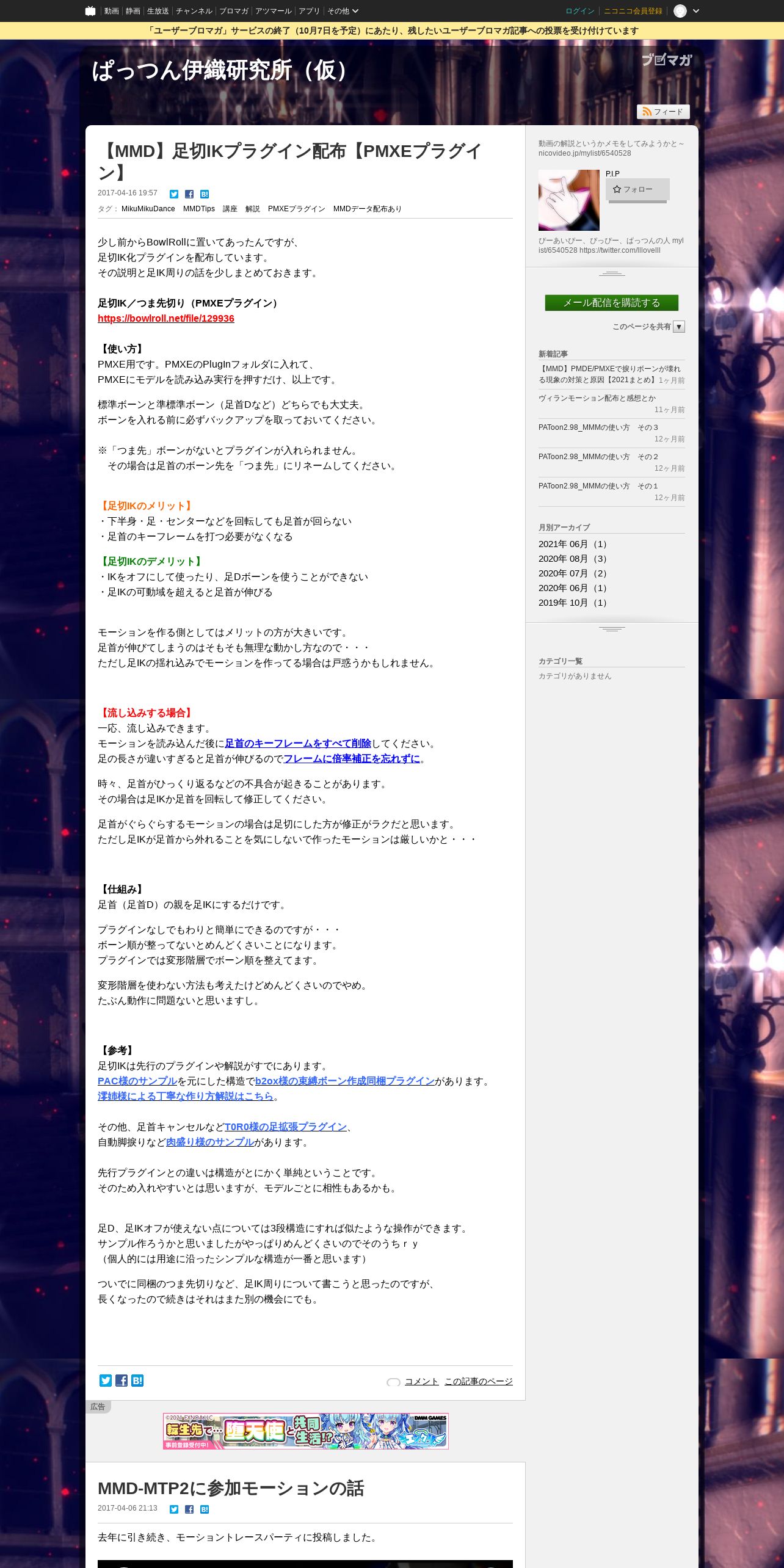Image resolution: width=784 pixels, height=1568 pixels.
Task: Select ブロマガ in top navigation
Action: pos(233,11)
